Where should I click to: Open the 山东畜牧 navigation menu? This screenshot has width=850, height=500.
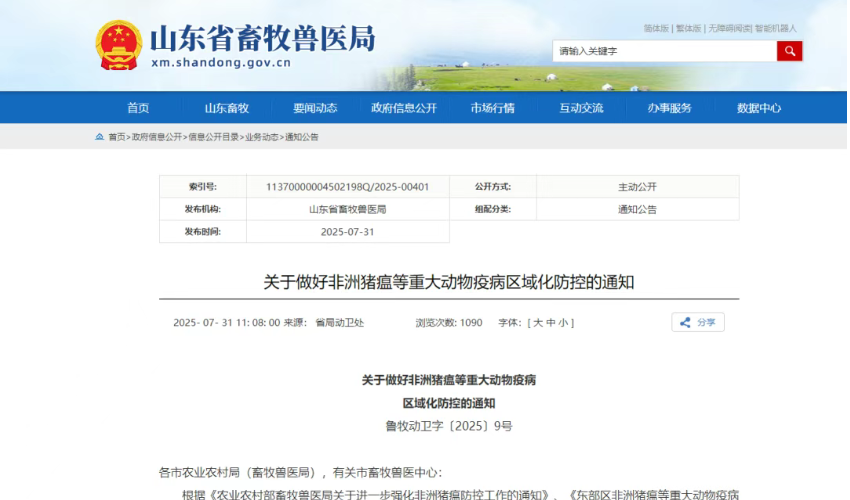(227, 108)
